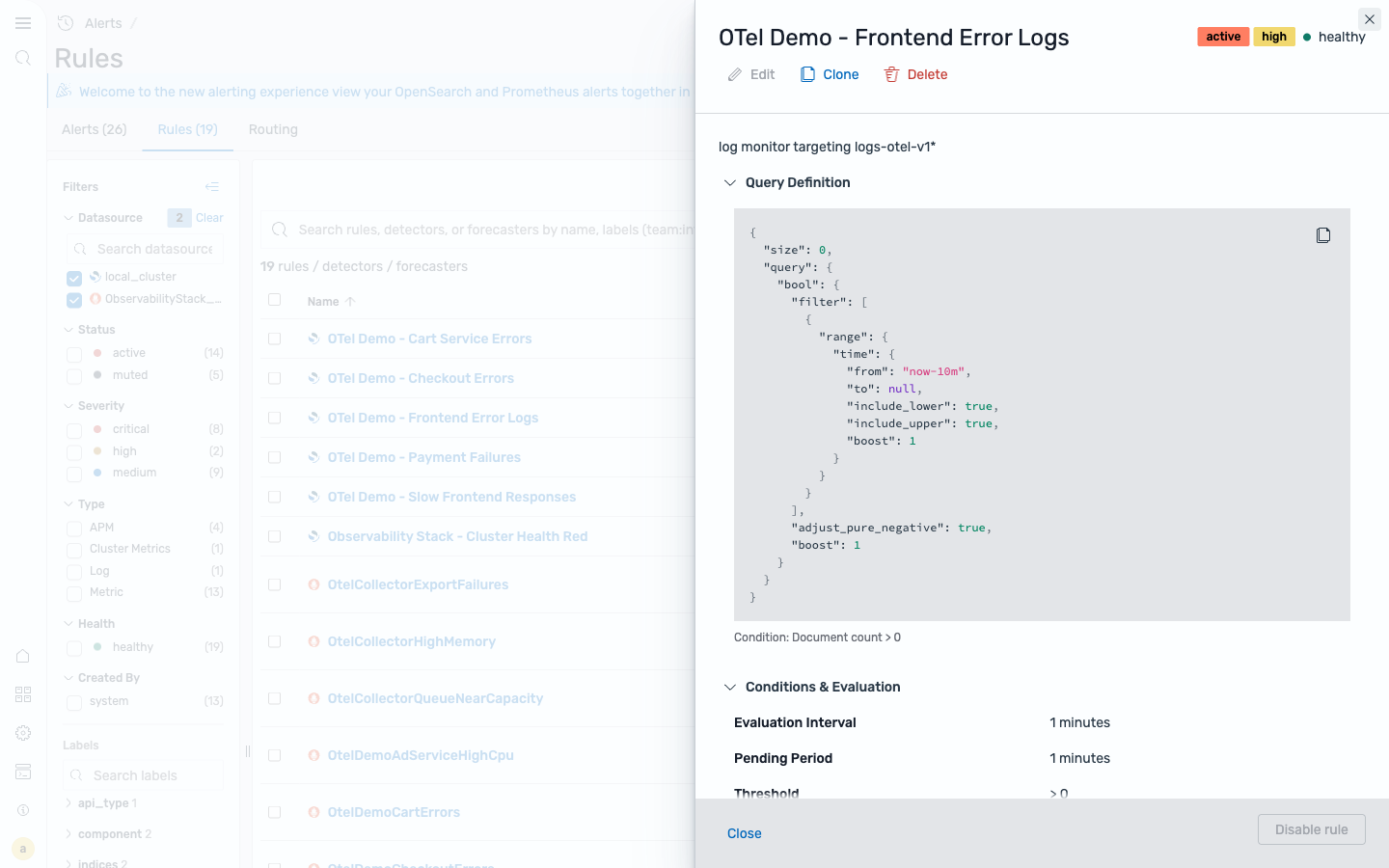Expand the component label group

click(x=68, y=834)
